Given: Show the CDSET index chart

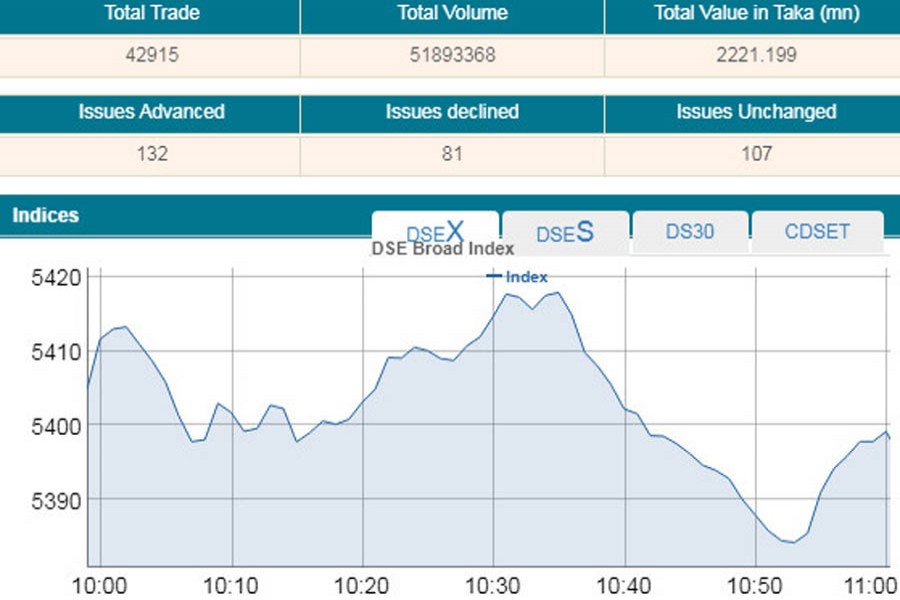Looking at the screenshot, I should [817, 232].
